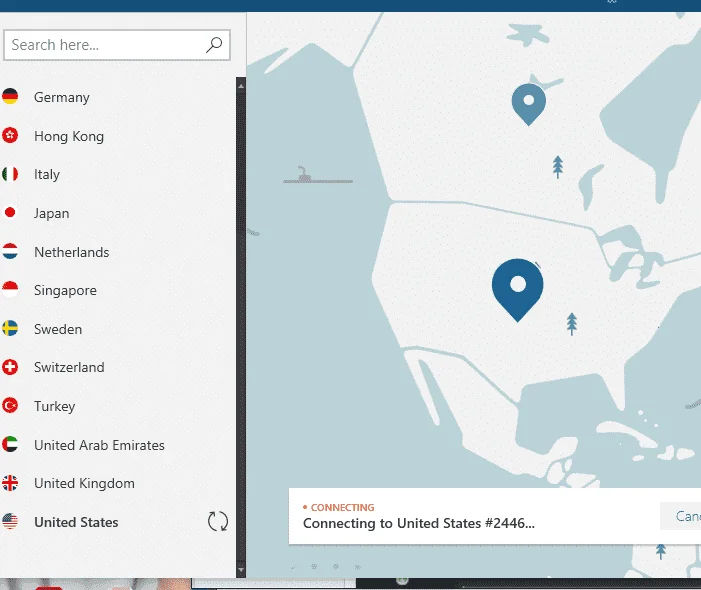The image size is (701, 590).
Task: Select Hong Kong in the country list
Action: click(69, 136)
